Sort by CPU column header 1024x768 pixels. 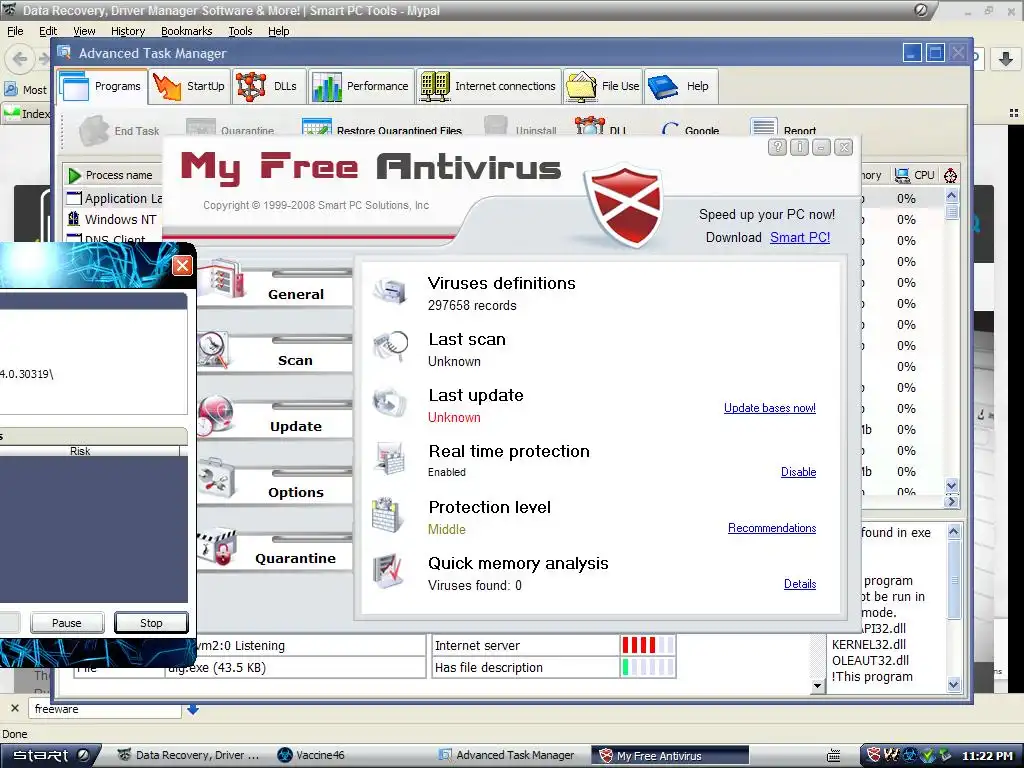click(916, 175)
